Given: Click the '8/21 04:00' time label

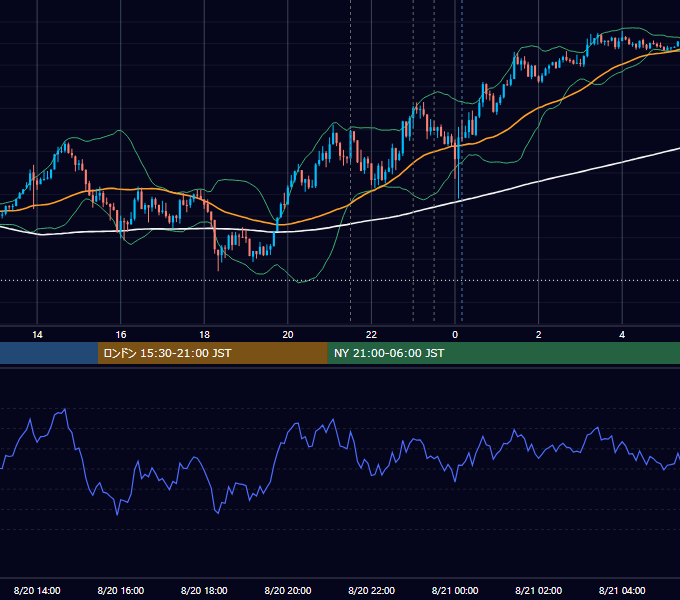Looking at the screenshot, I should click(622, 590).
